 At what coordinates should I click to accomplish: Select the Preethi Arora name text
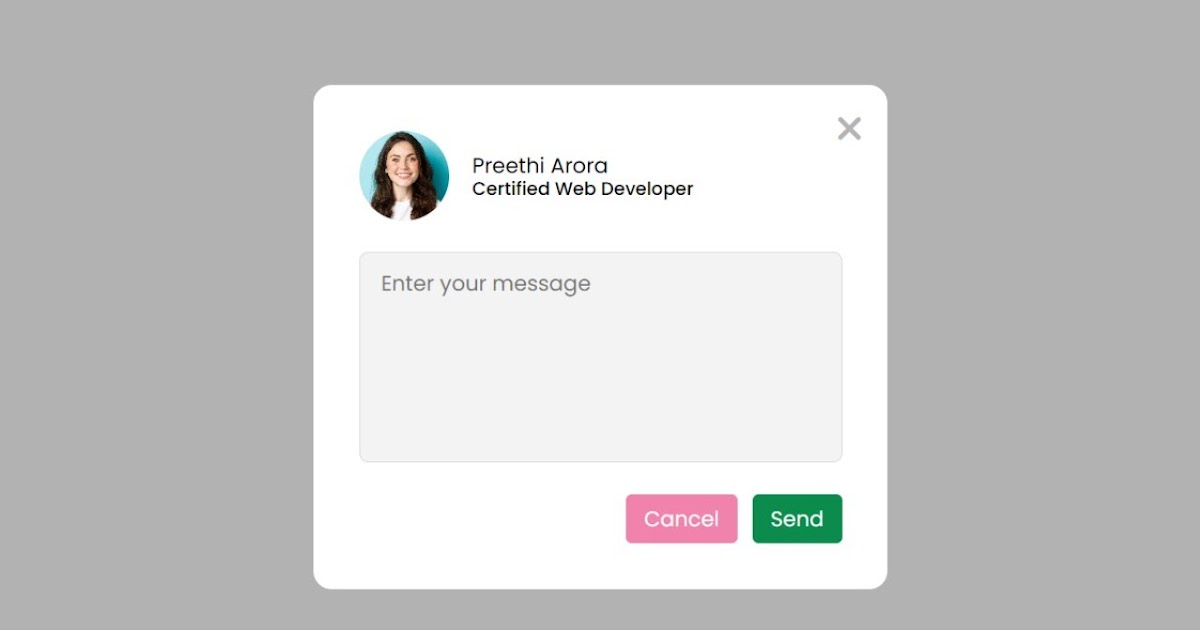[x=540, y=166]
